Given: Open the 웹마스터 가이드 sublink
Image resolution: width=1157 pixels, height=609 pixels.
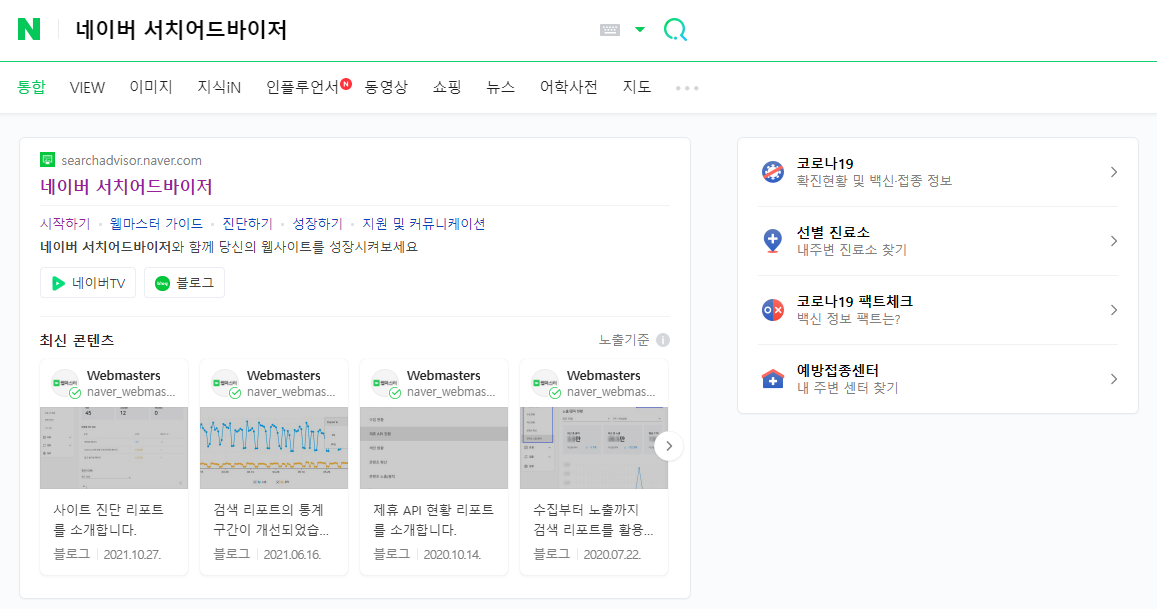Looking at the screenshot, I should pyautogui.click(x=156, y=224).
